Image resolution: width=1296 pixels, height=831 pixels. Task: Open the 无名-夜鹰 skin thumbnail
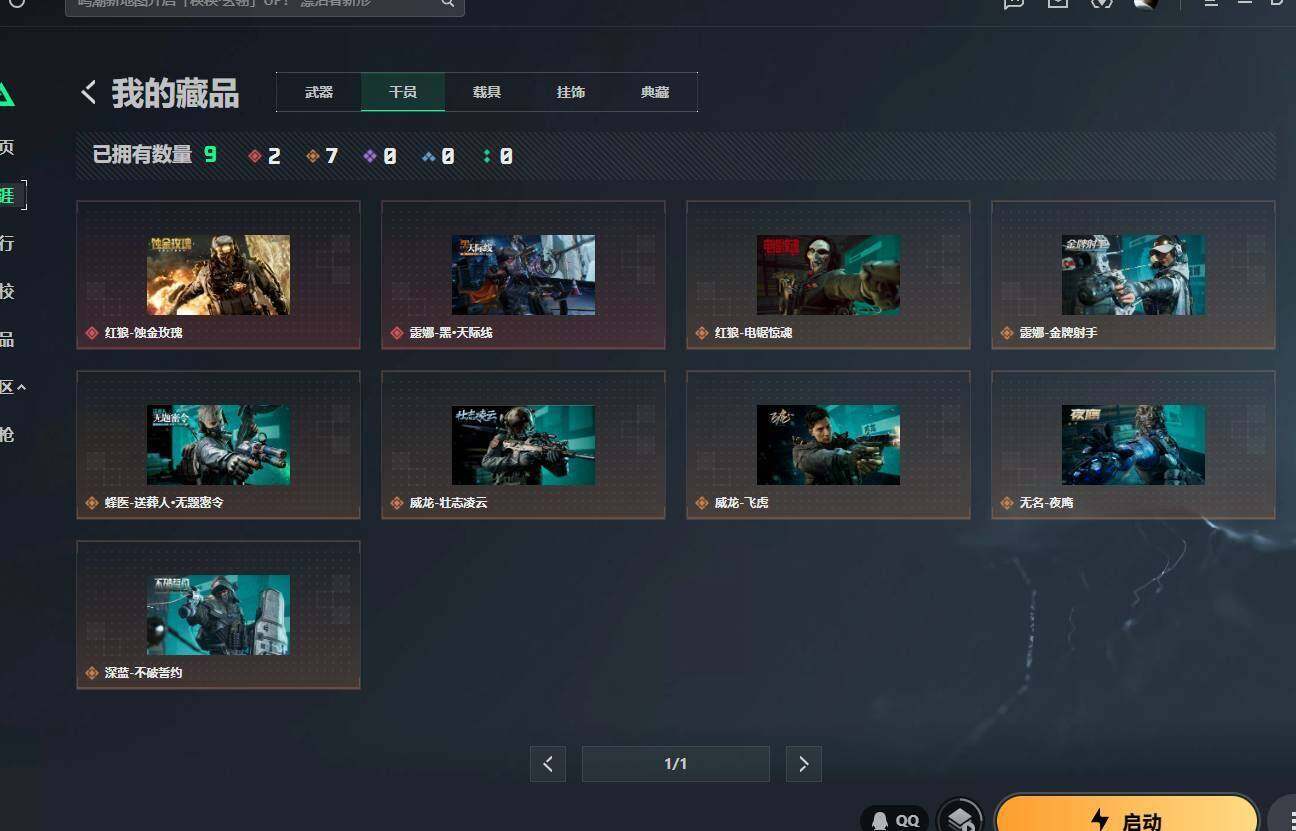(1133, 445)
